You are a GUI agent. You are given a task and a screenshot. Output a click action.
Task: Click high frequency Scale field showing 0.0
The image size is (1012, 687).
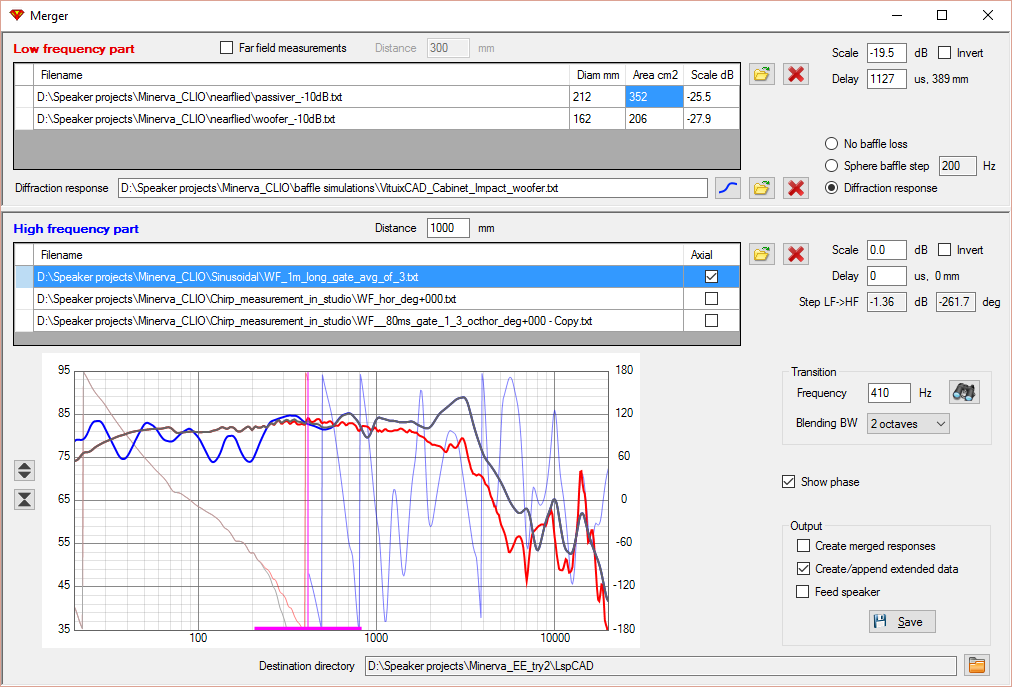point(886,250)
